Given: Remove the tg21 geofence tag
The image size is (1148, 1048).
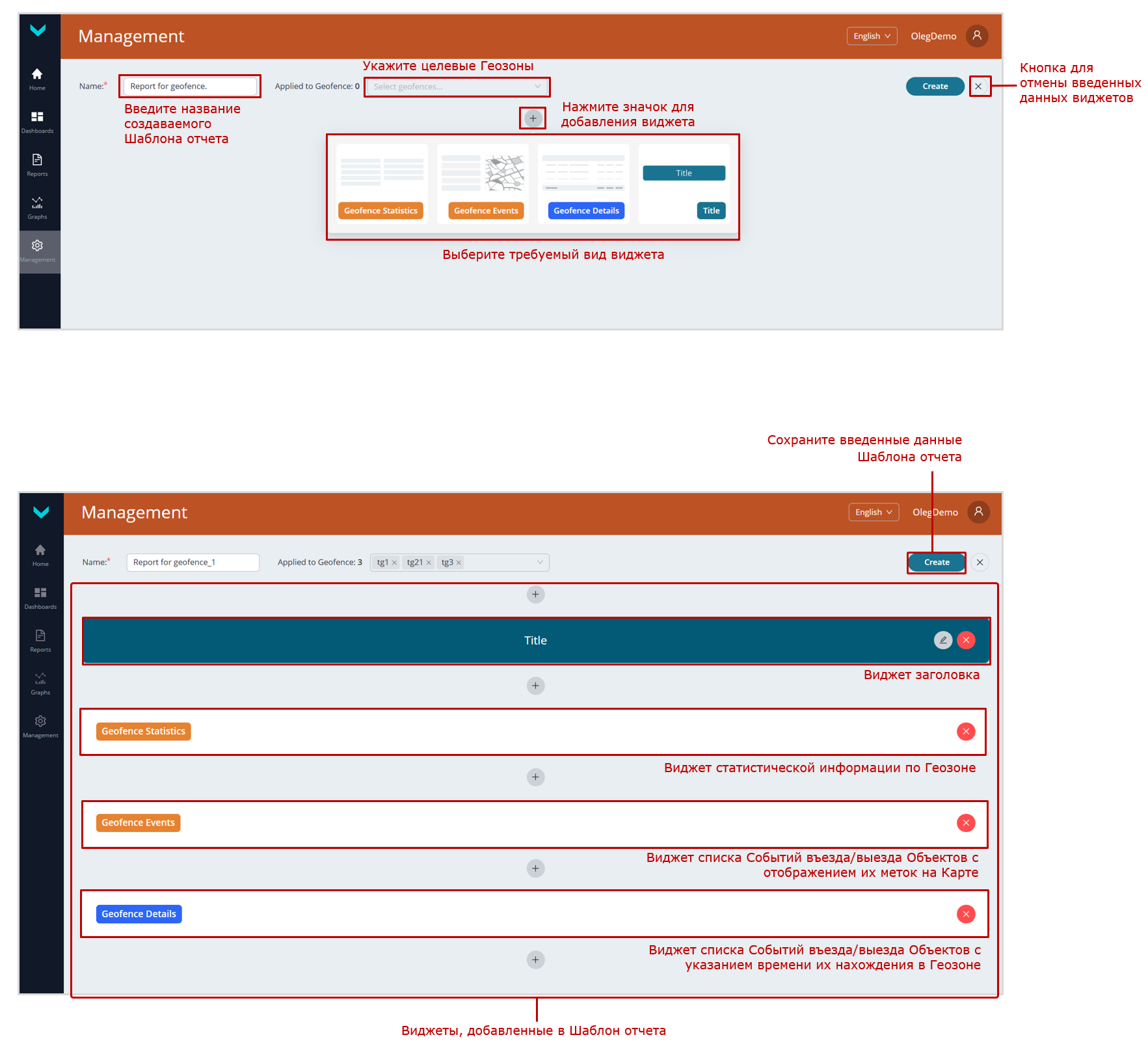Looking at the screenshot, I should (x=429, y=563).
